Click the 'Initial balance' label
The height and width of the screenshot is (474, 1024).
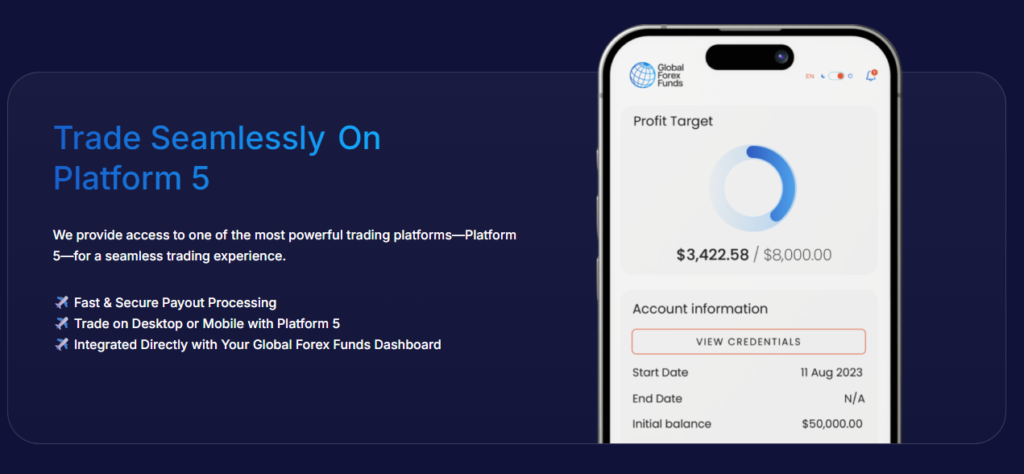pos(671,424)
